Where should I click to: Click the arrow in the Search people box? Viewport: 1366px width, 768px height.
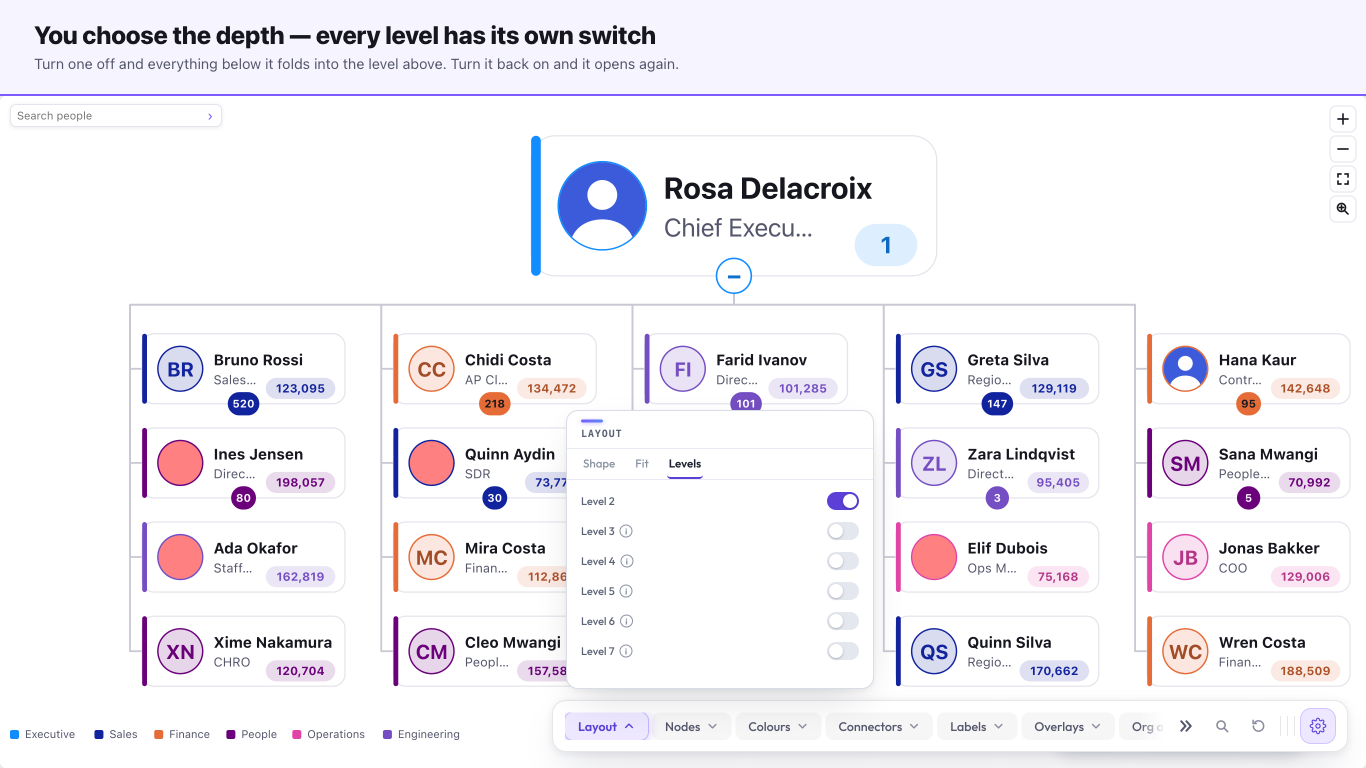click(210, 116)
